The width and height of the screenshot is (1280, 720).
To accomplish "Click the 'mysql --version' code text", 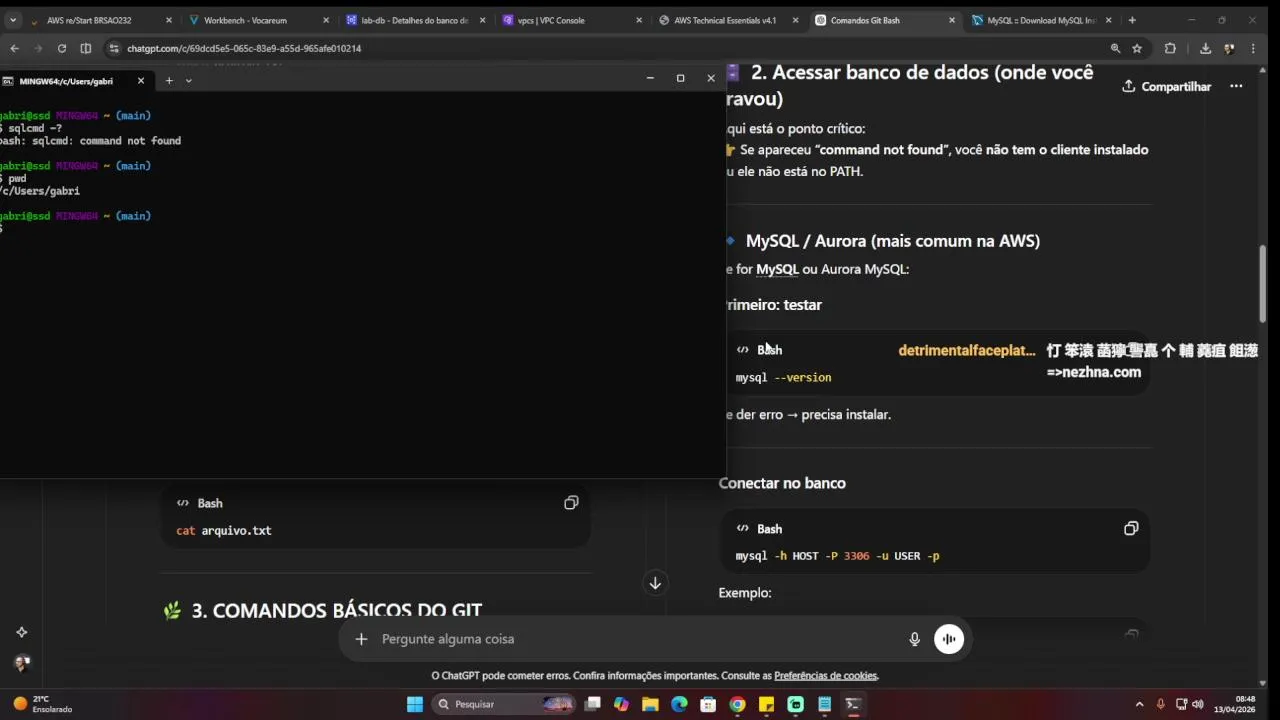I will pyautogui.click(x=783, y=377).
